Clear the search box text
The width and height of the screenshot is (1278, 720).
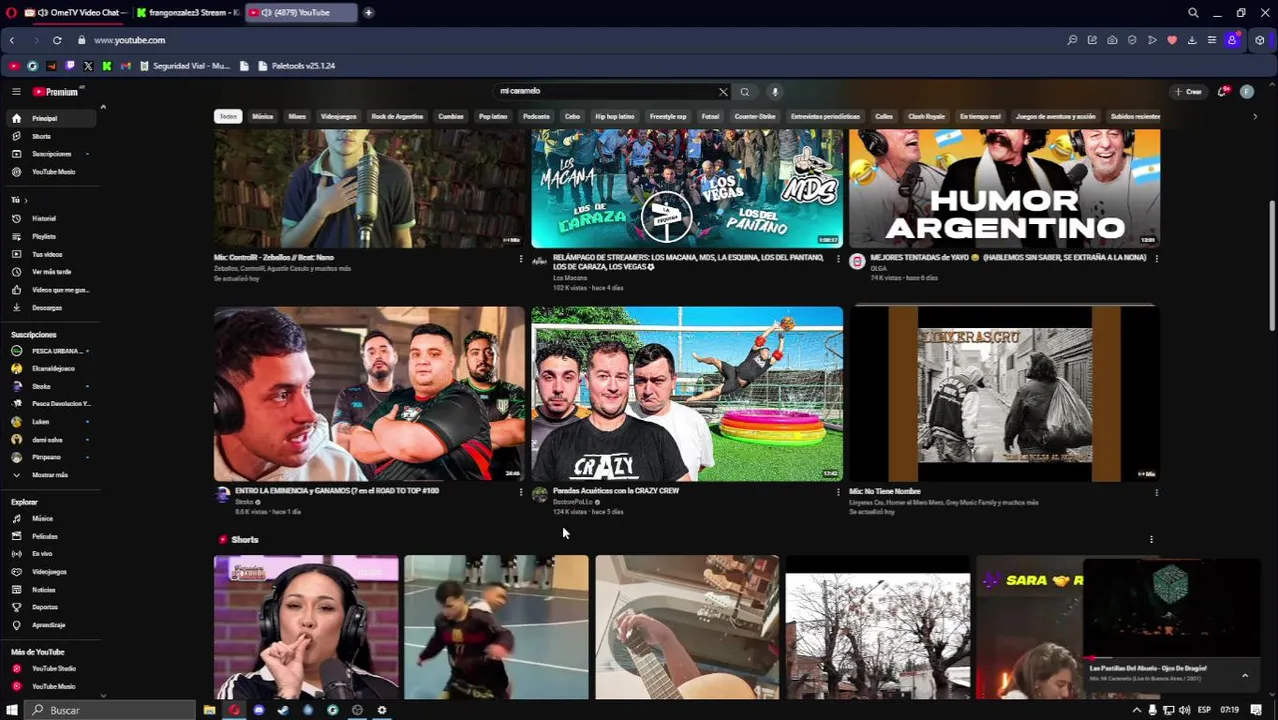coord(723,91)
